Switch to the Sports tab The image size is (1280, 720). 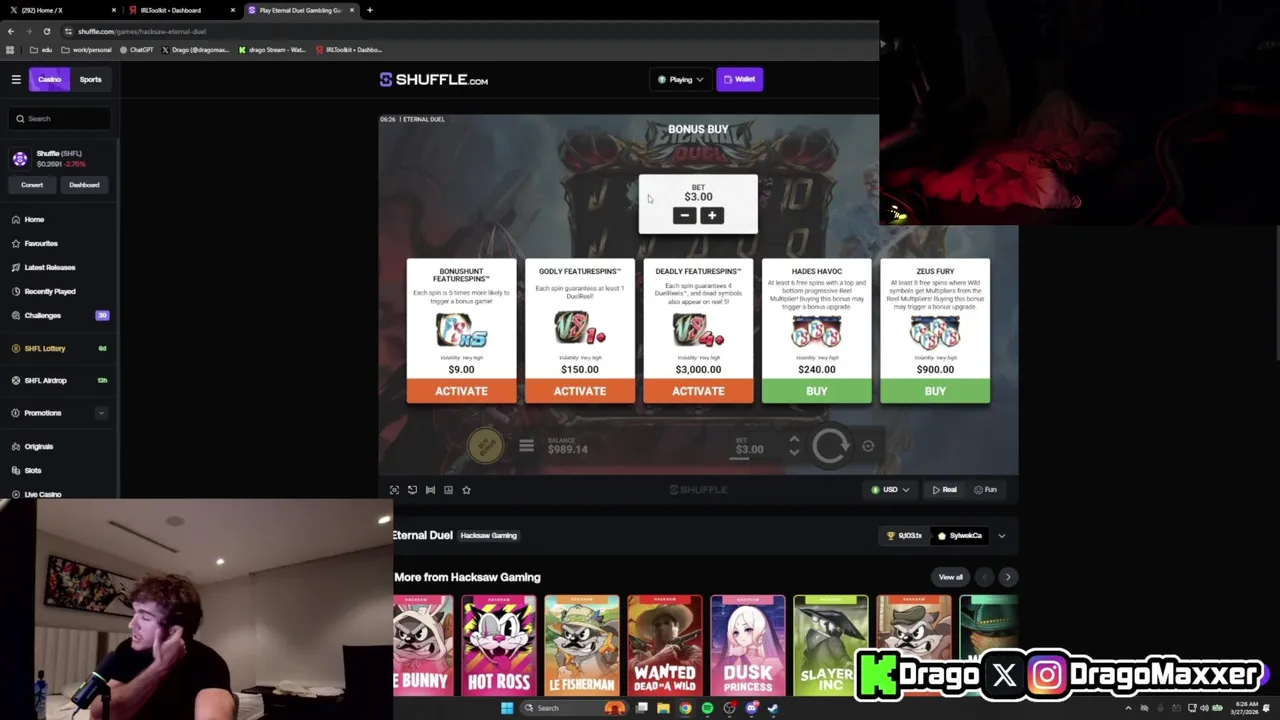tap(90, 79)
